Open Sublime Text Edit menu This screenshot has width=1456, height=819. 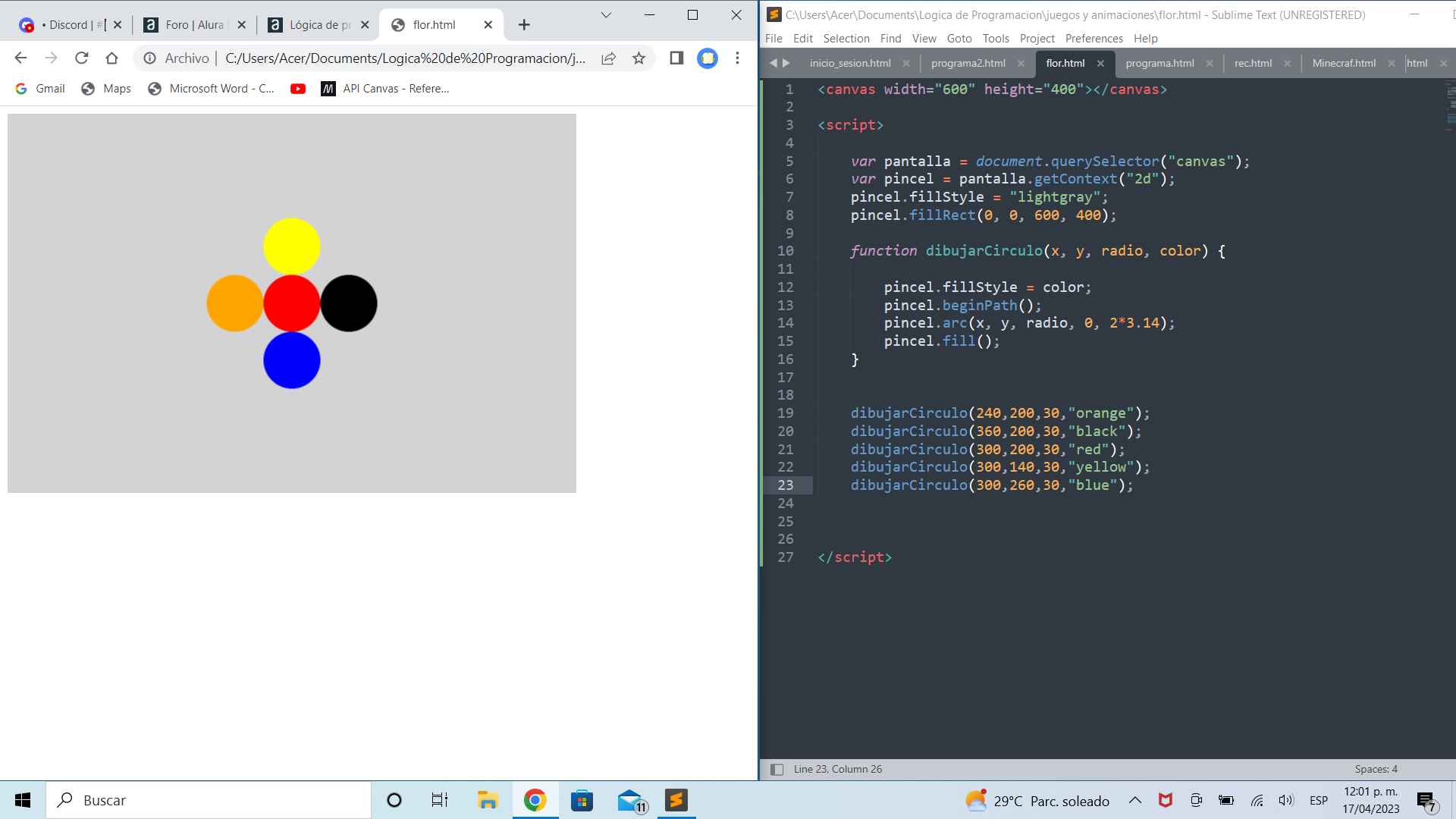(x=802, y=39)
